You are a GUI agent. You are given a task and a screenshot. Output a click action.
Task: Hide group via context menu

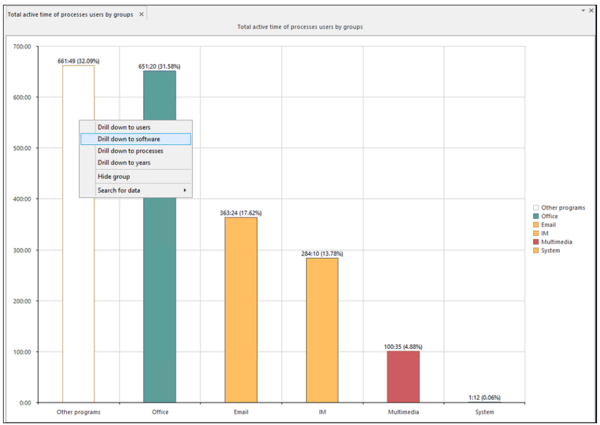tap(114, 176)
